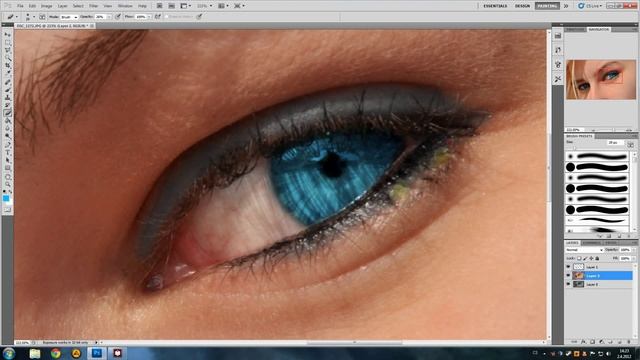Select the Brush tool in the toolbox
Screen dimensions: 640x360
[x=7, y=90]
